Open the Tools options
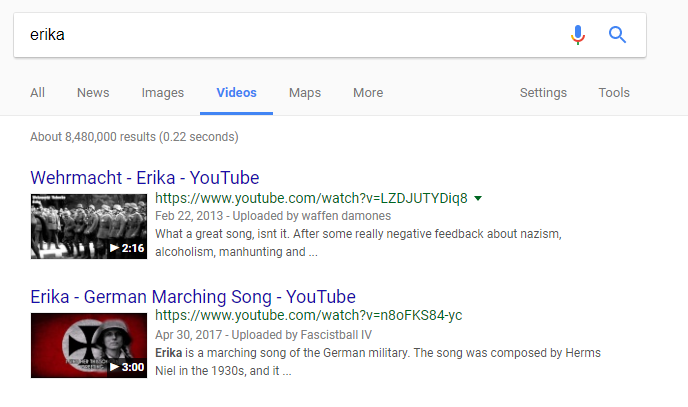This screenshot has height=407, width=688. tap(614, 93)
